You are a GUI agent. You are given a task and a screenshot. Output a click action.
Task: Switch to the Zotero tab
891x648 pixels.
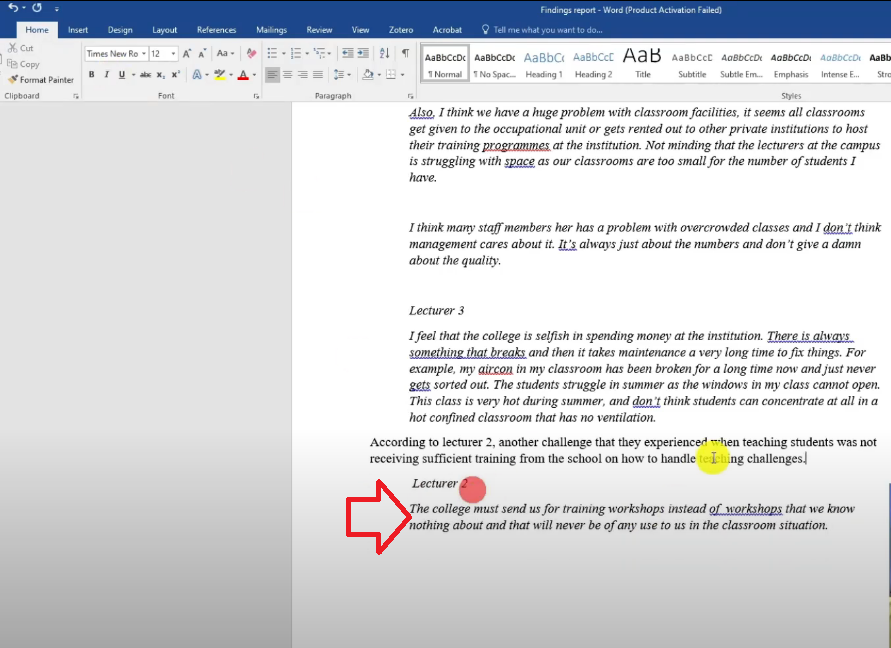(x=401, y=30)
